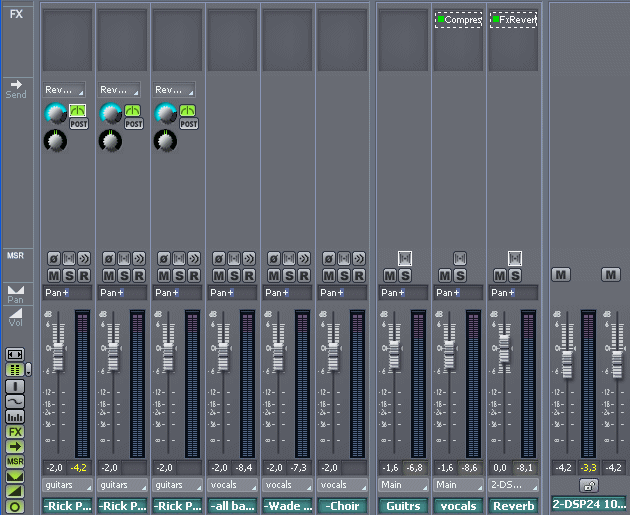630x515 pixels.
Task: Mute right channel of 2-DSP24 main output
Action: coord(611,275)
